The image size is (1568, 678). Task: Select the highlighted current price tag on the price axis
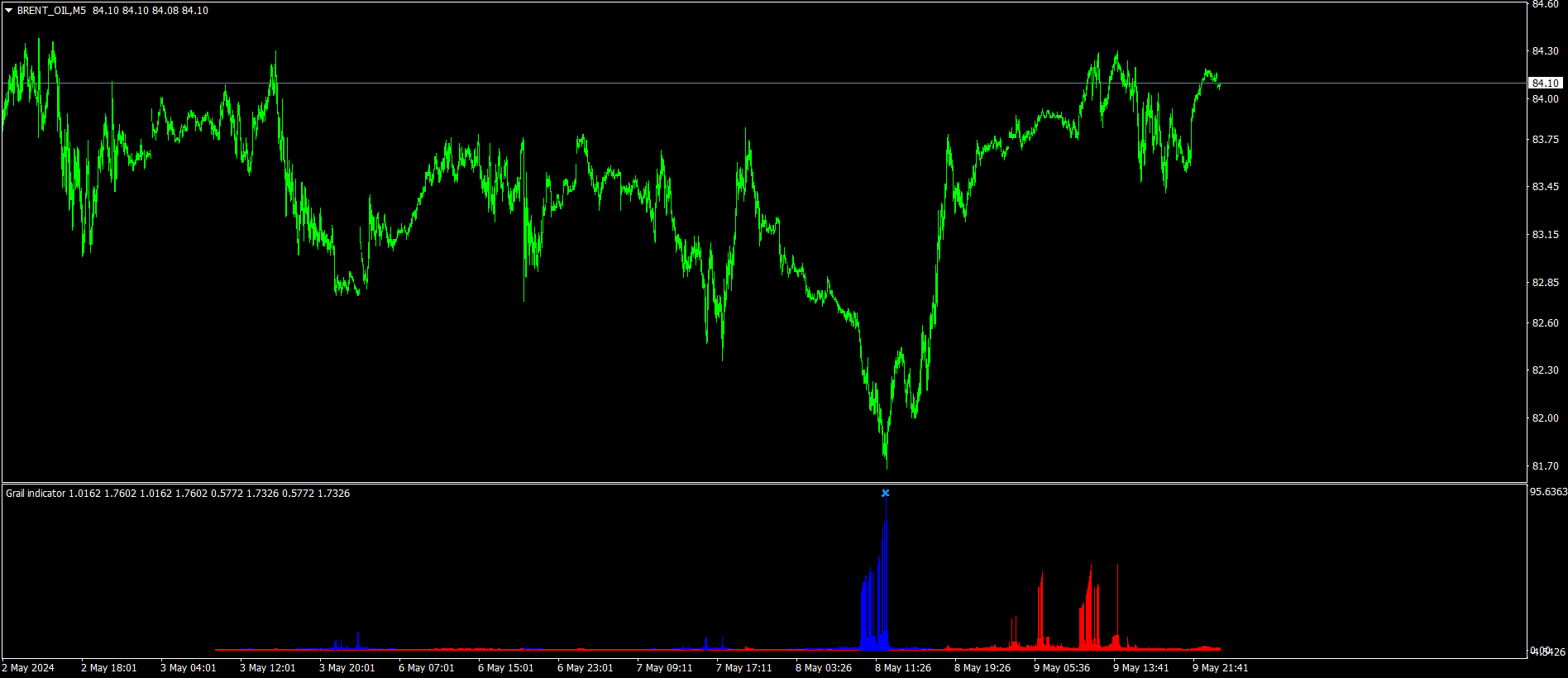coord(1545,83)
